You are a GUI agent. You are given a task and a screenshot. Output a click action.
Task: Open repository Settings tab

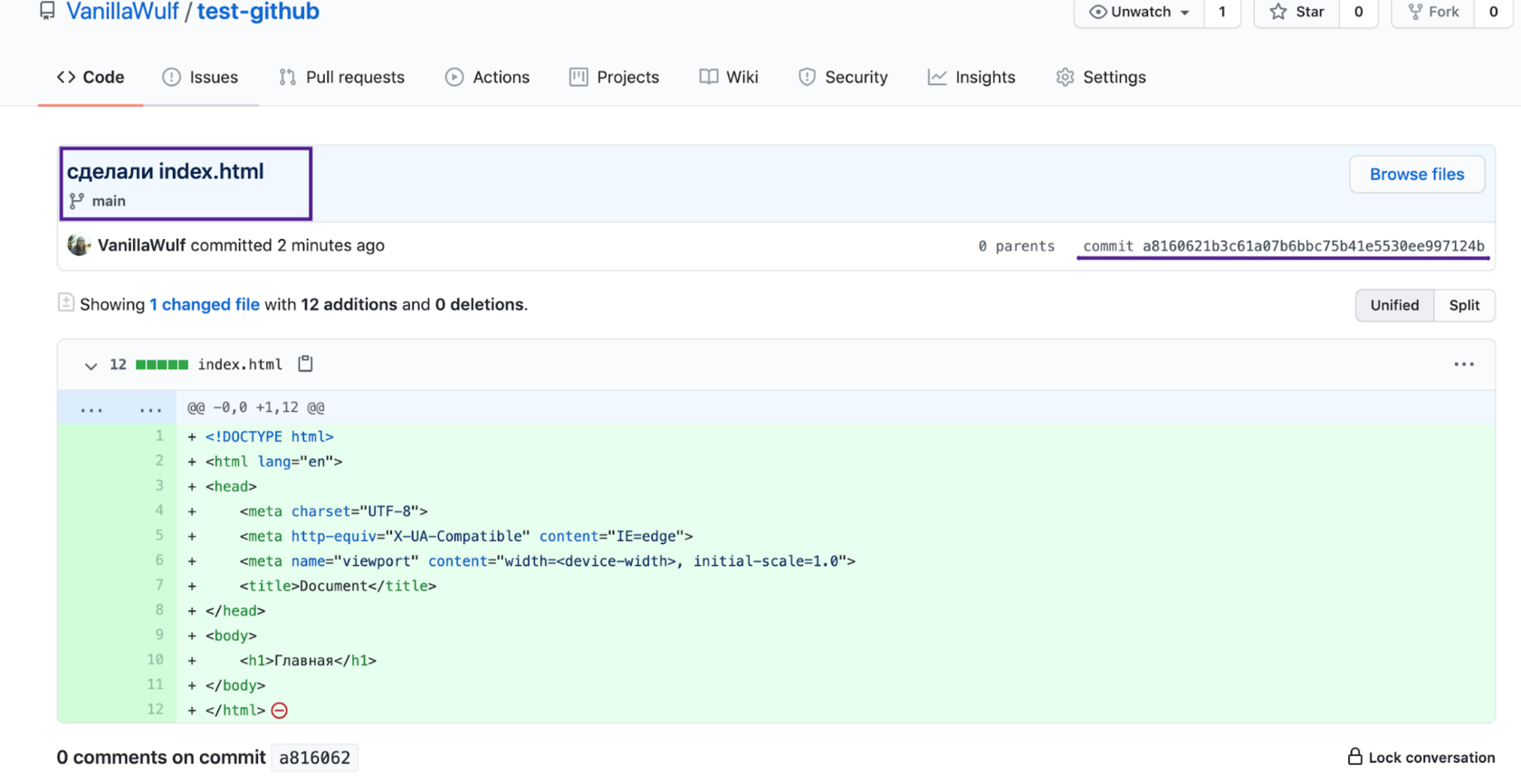(1101, 77)
